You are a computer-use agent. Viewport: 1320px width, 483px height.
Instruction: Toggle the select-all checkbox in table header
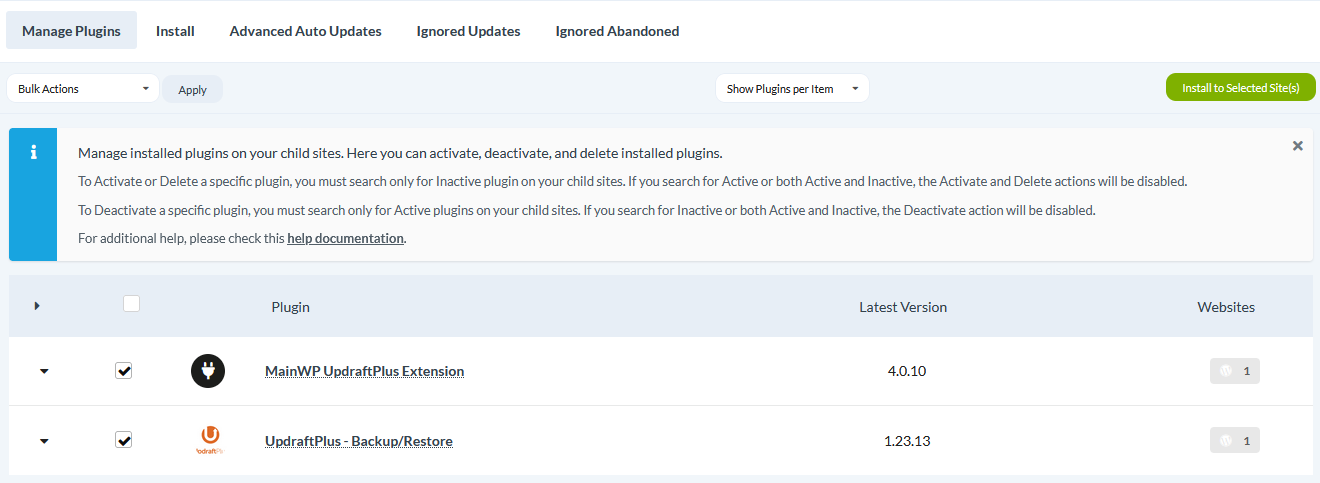131,304
